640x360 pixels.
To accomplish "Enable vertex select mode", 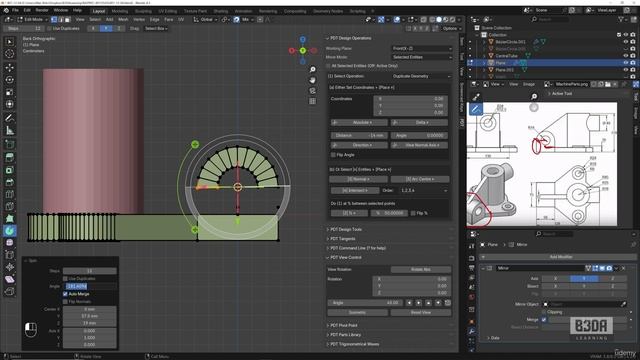I will coord(53,20).
